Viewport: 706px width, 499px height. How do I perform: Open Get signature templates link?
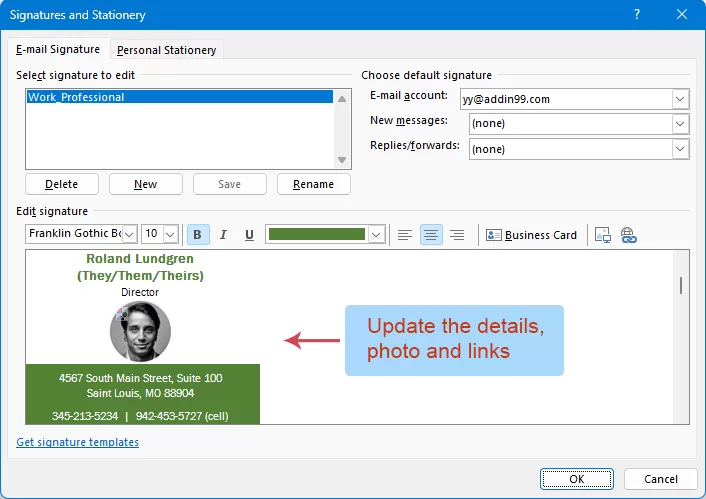point(78,442)
